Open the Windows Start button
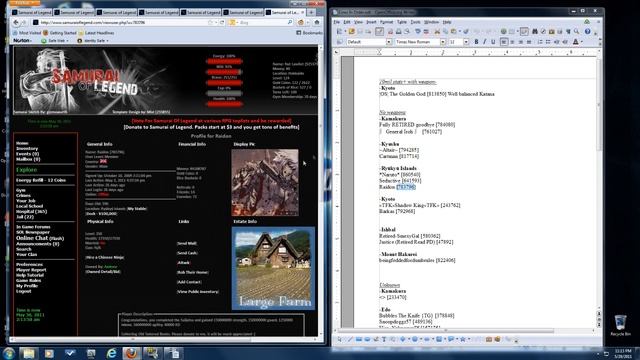Viewport: 640px width, 360px height. tap(9, 353)
